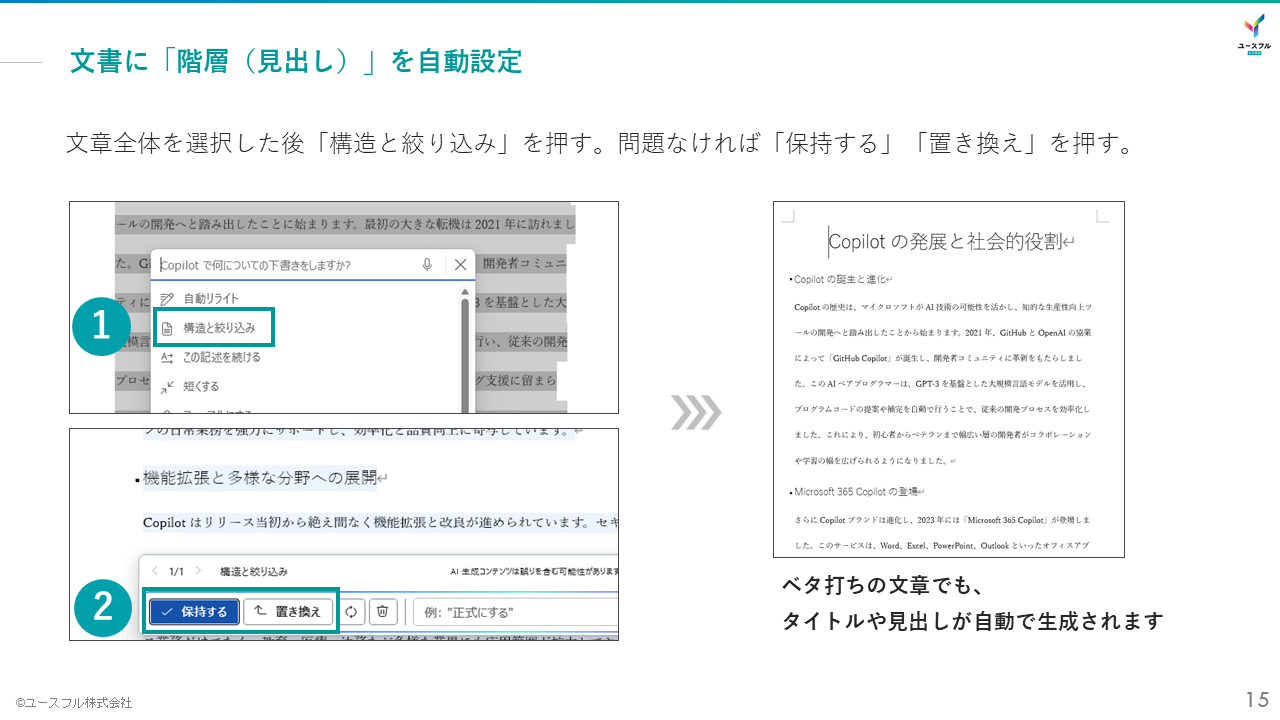Close the Copilot draft prompt box

click(460, 265)
